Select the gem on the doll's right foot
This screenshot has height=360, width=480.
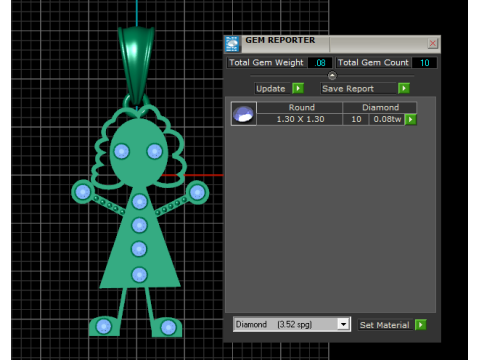[168, 327]
